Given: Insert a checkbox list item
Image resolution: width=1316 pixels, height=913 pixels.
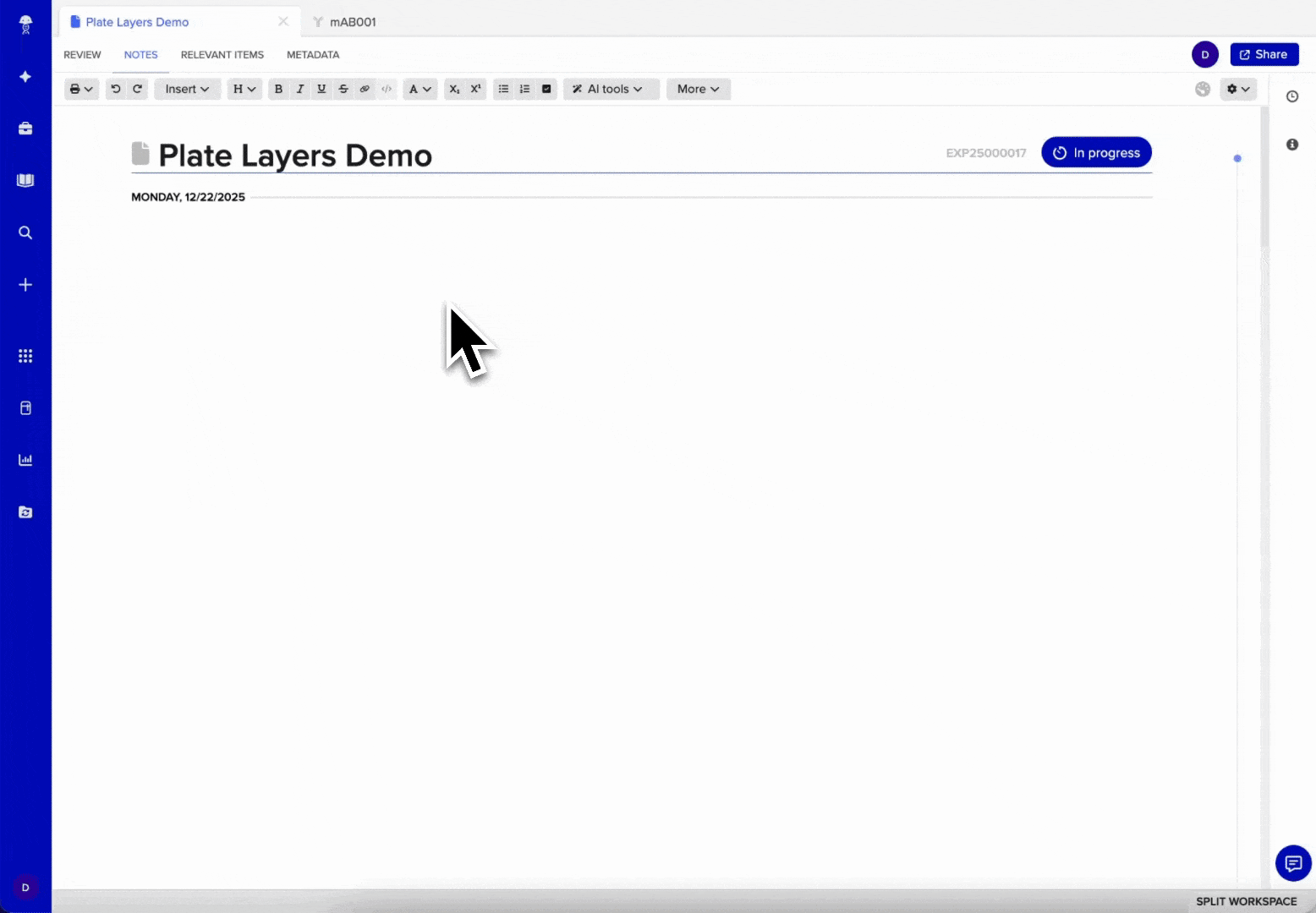Looking at the screenshot, I should coord(546,89).
